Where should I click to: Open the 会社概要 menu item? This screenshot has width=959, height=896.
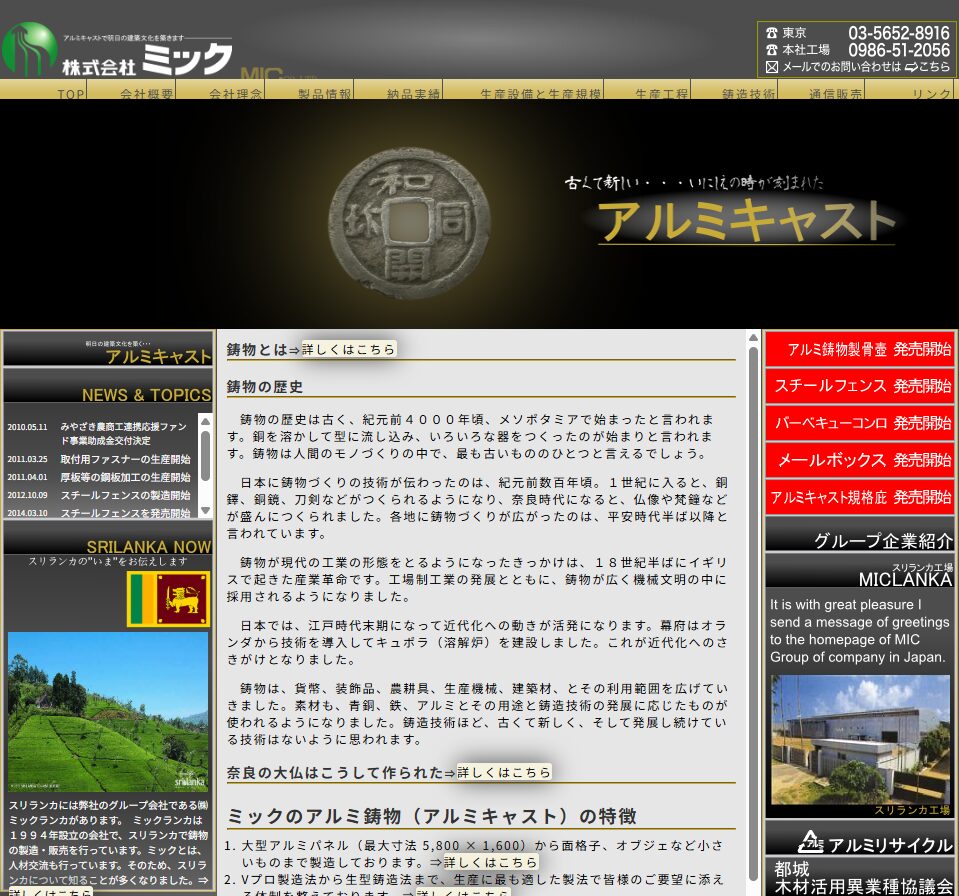pyautogui.click(x=131, y=89)
